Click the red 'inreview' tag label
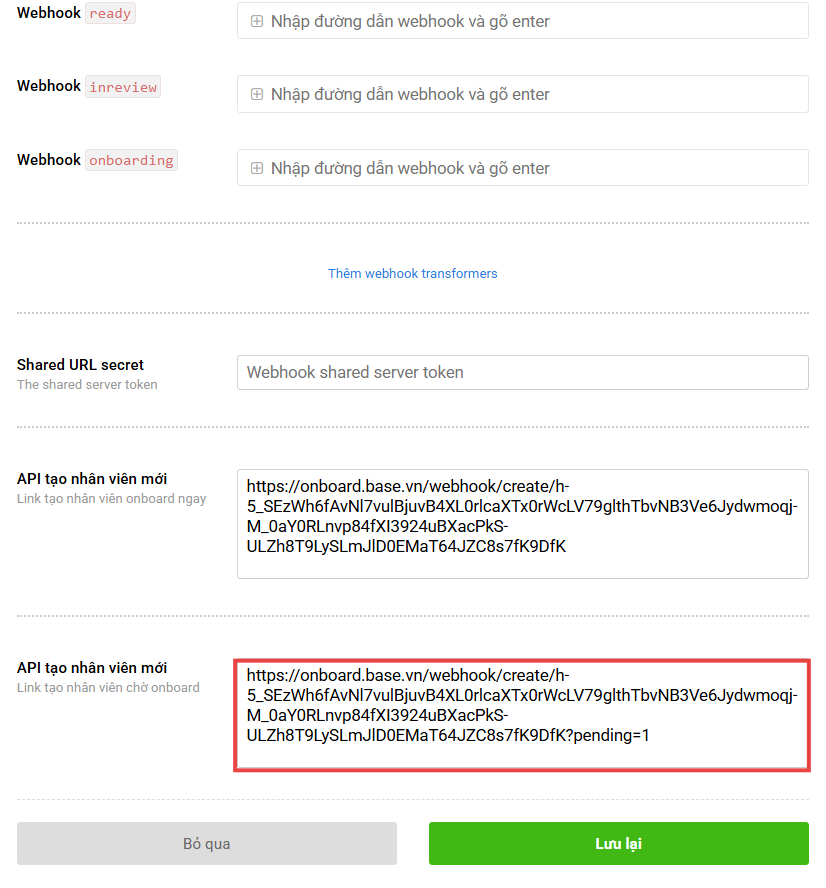Image resolution: width=826 pixels, height=888 pixels. point(123,87)
